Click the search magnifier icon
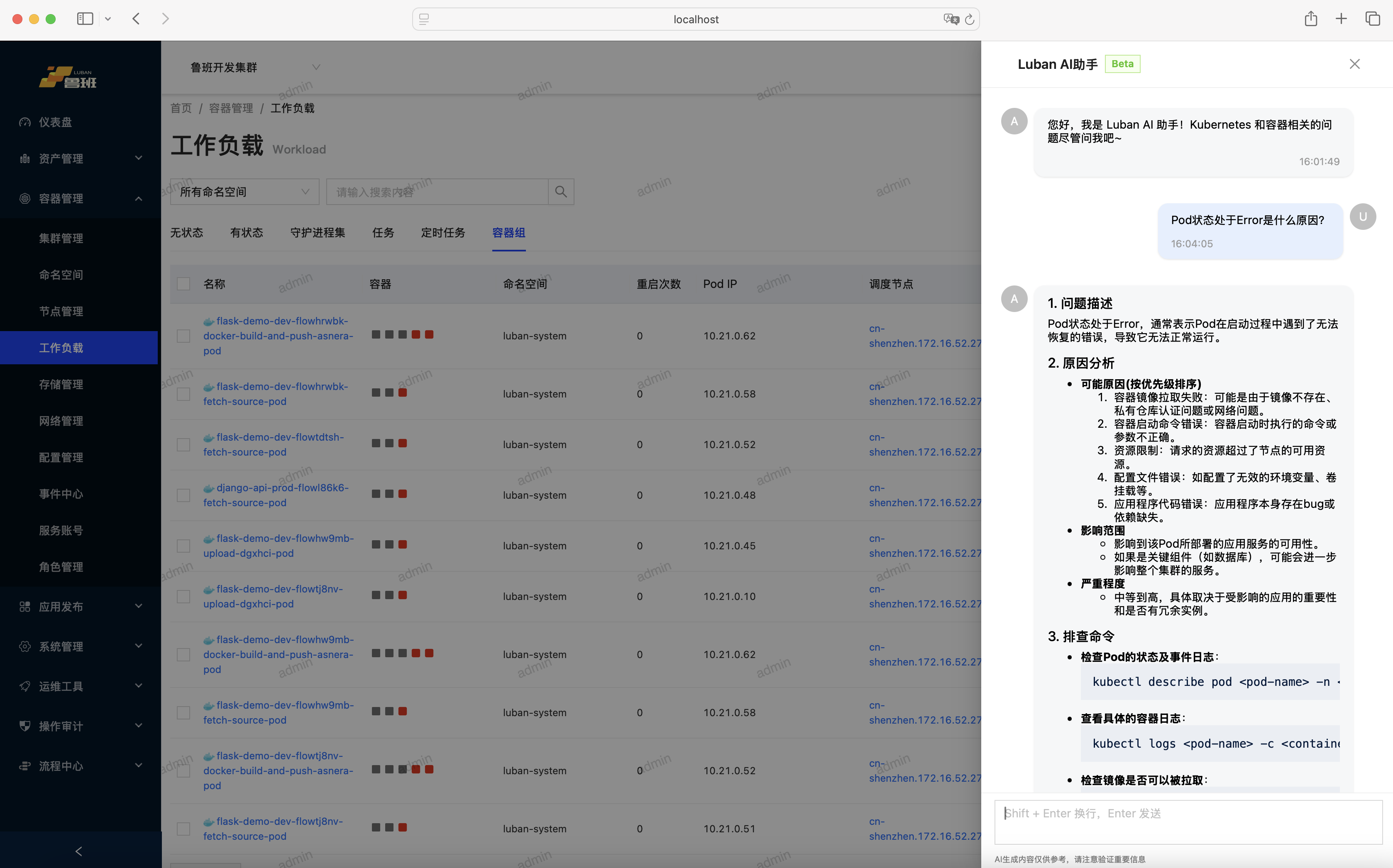This screenshot has width=1393, height=868. 561,192
